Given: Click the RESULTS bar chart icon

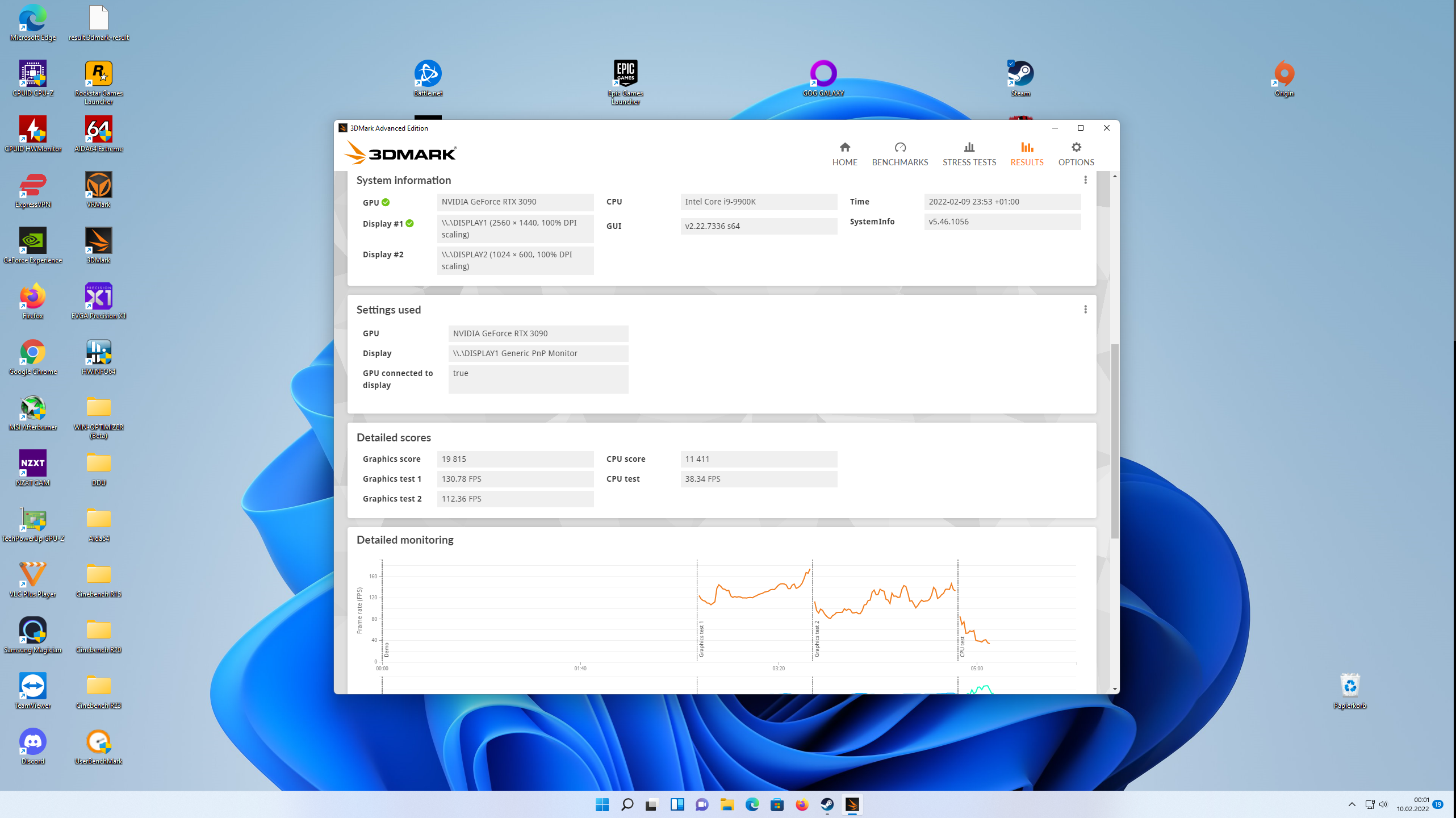Looking at the screenshot, I should pyautogui.click(x=1027, y=148).
